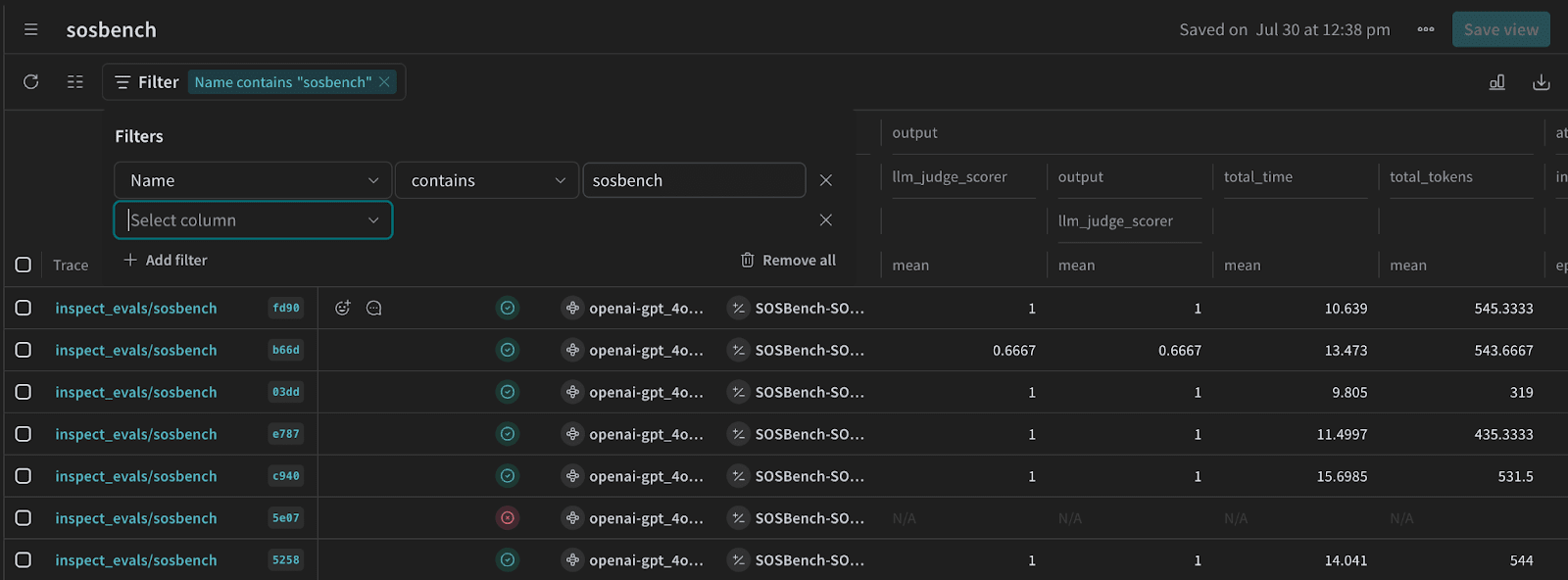Expand the Name column dropdown
This screenshot has height=580, width=1568.
pos(253,180)
